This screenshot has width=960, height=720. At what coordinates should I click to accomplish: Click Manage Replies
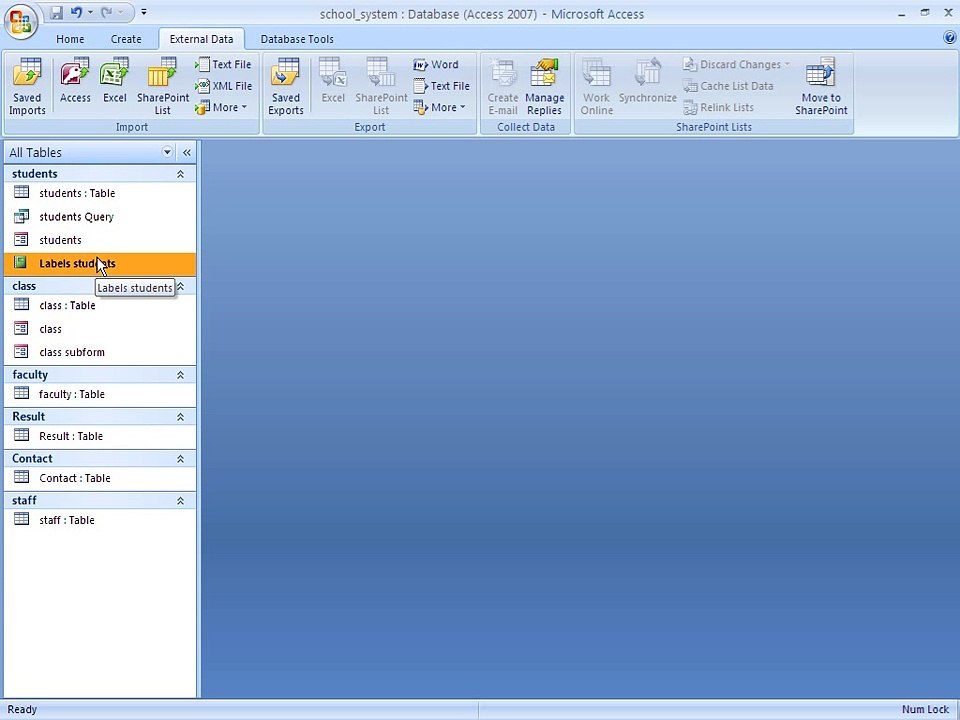click(x=544, y=86)
